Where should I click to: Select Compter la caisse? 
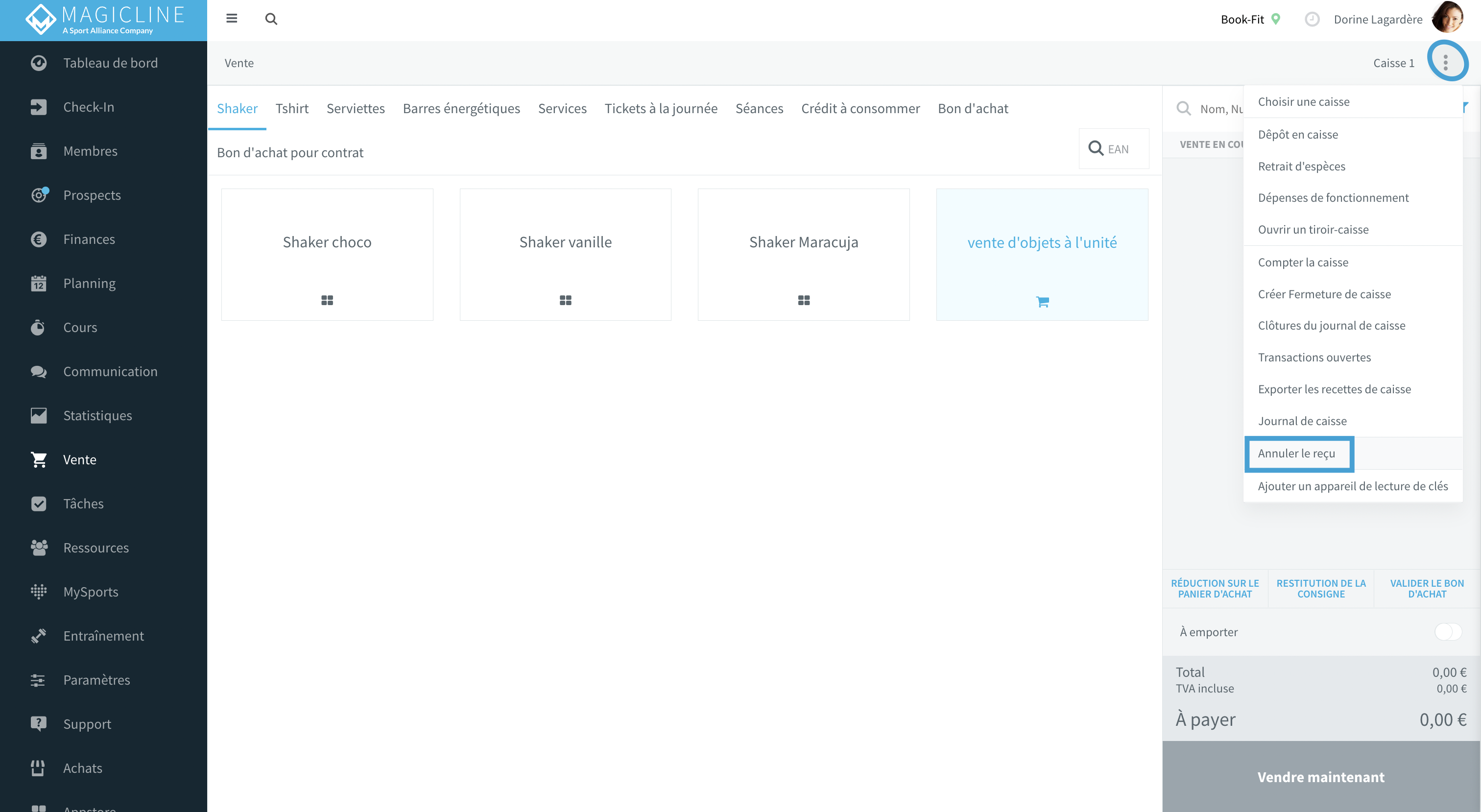[1353, 262]
